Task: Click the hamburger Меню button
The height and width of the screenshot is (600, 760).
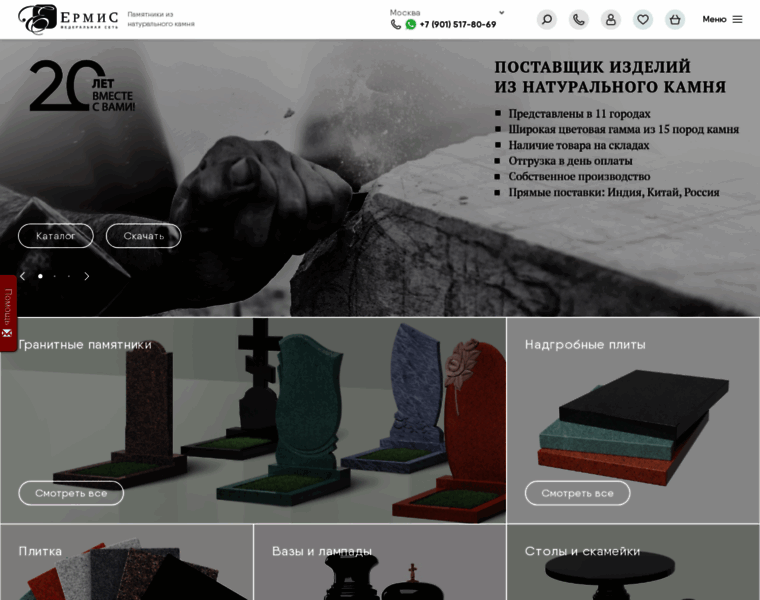Action: click(722, 19)
